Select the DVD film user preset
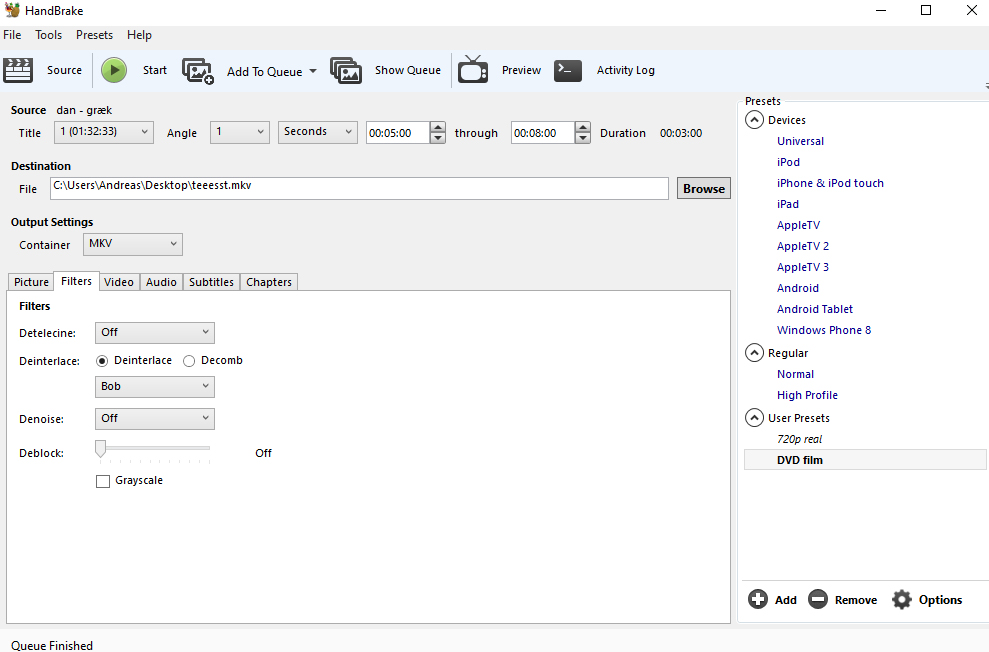989x652 pixels. tap(865, 460)
